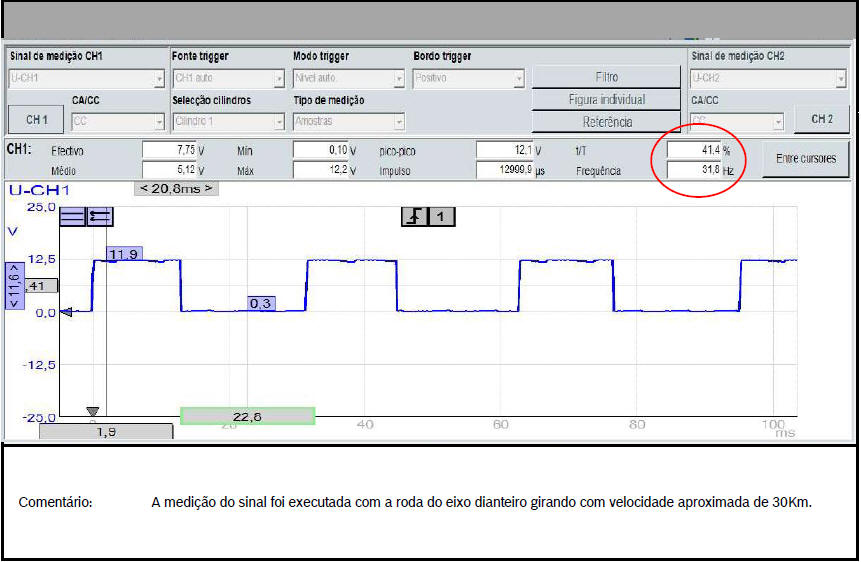Click the vertical 11,6 voltage cursor handle
Screen dimensions: 861x562
15,286
